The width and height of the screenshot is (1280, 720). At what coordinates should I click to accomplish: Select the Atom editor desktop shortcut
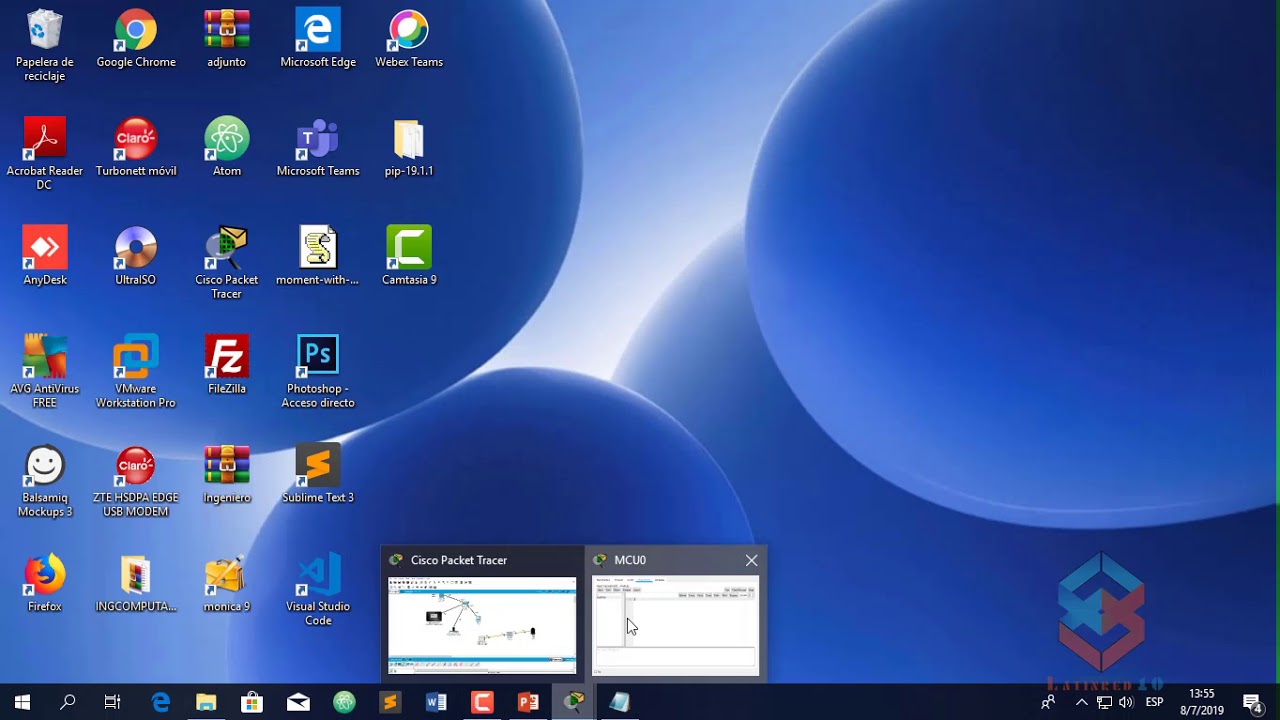[227, 148]
